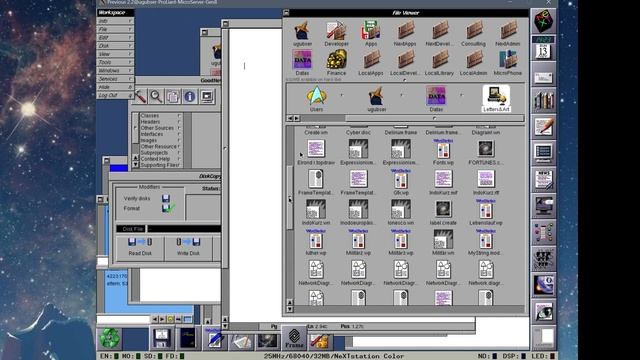Open the Windows menu in Workspace
Image resolution: width=640 pixels, height=360 pixels.
[x=115, y=71]
